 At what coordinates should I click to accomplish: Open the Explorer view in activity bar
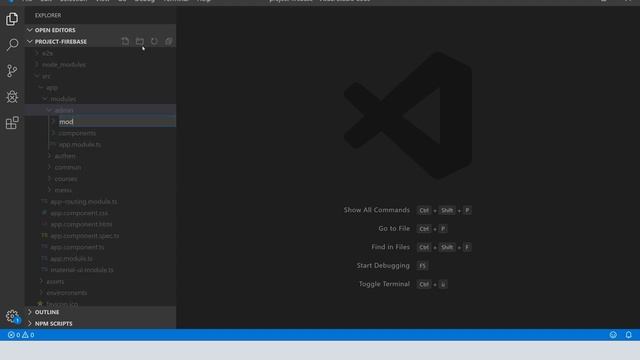12,19
